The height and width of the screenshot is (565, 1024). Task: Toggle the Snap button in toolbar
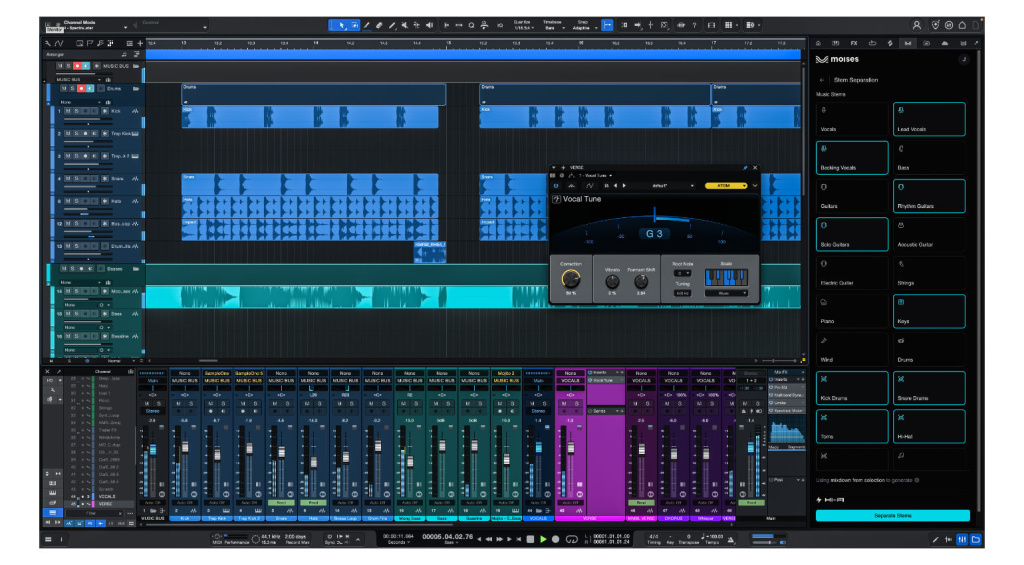(607, 25)
